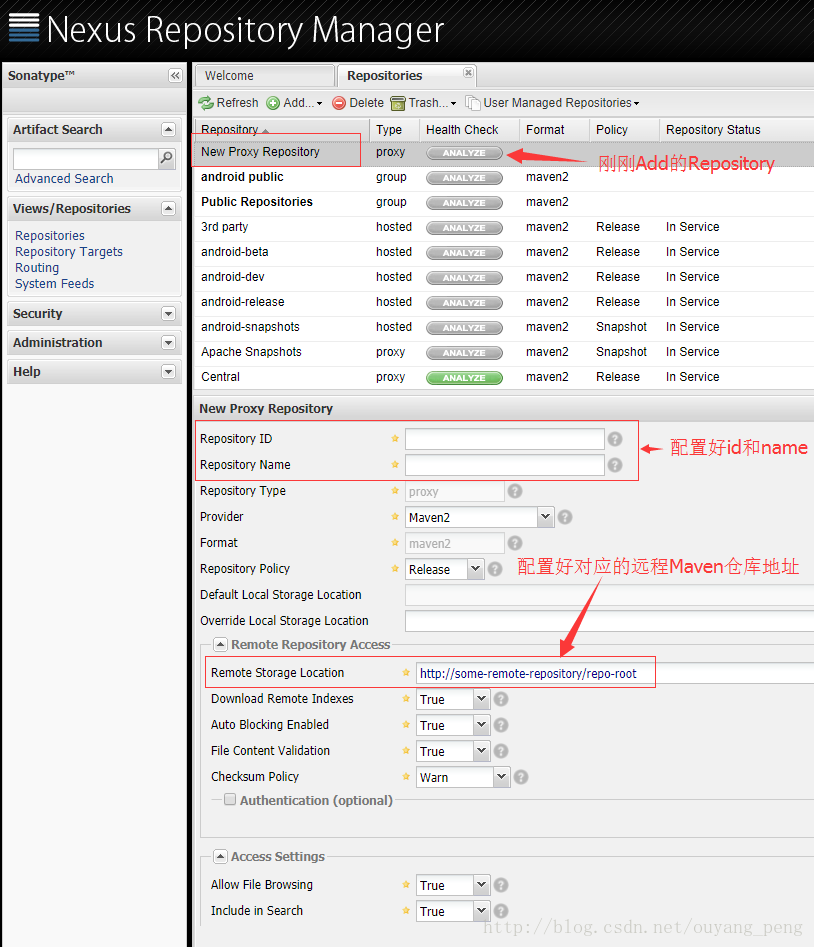Enable the Authentication (optional) checkbox
Image resolution: width=814 pixels, height=947 pixels.
230,800
